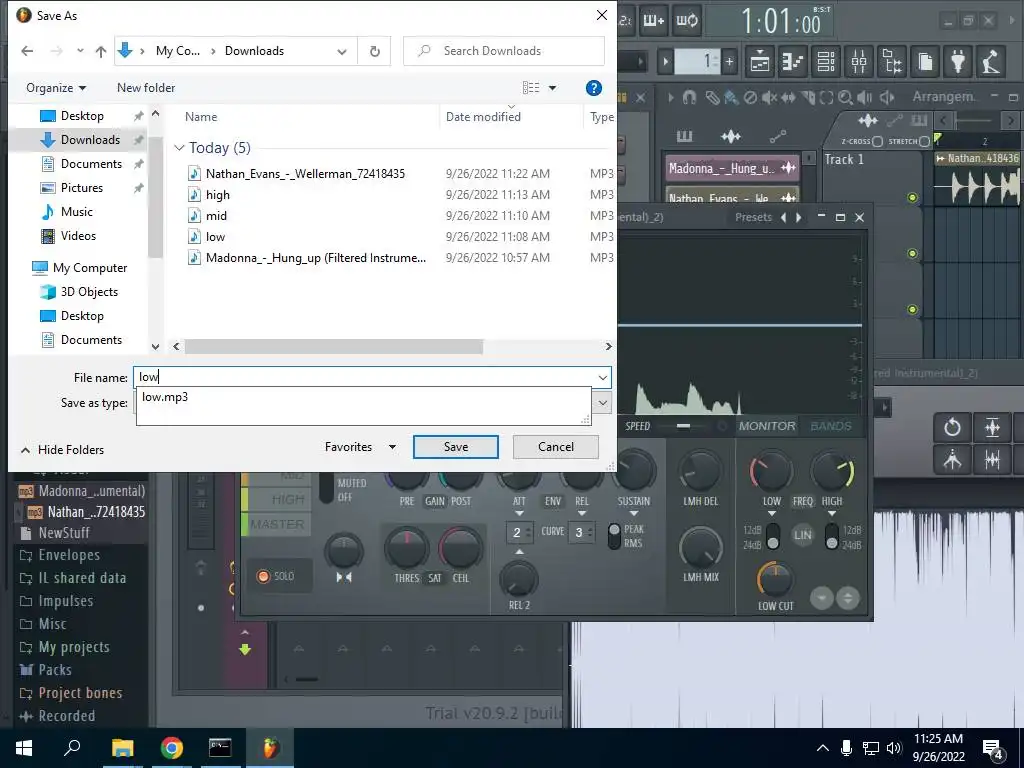Select the playlist magnet snap icon

coord(689,98)
